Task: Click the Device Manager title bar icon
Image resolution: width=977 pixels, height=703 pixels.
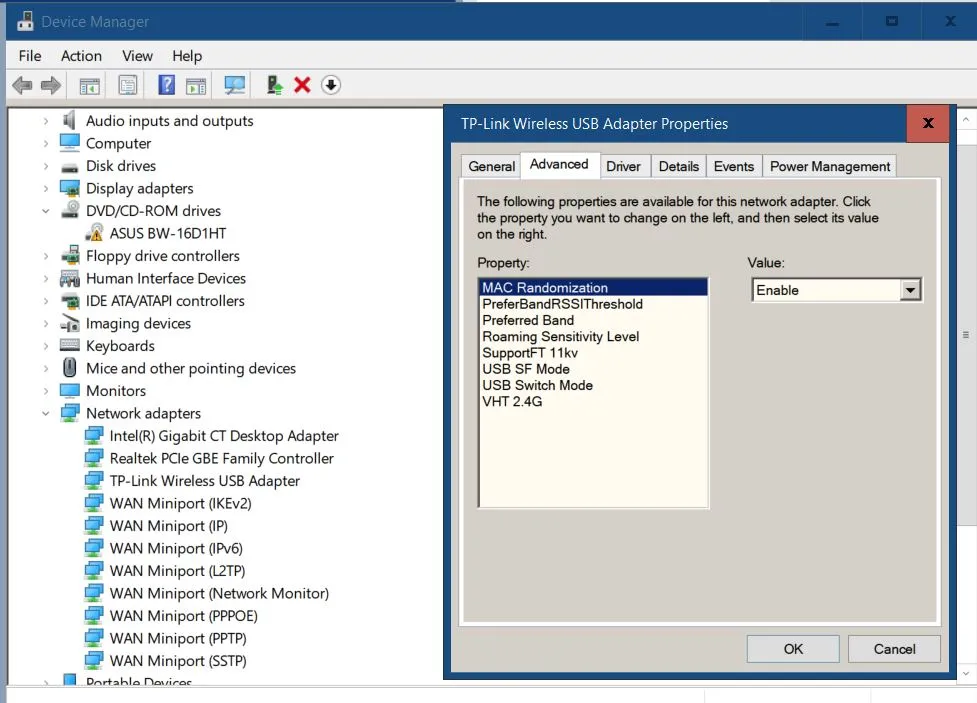Action: [x=25, y=21]
